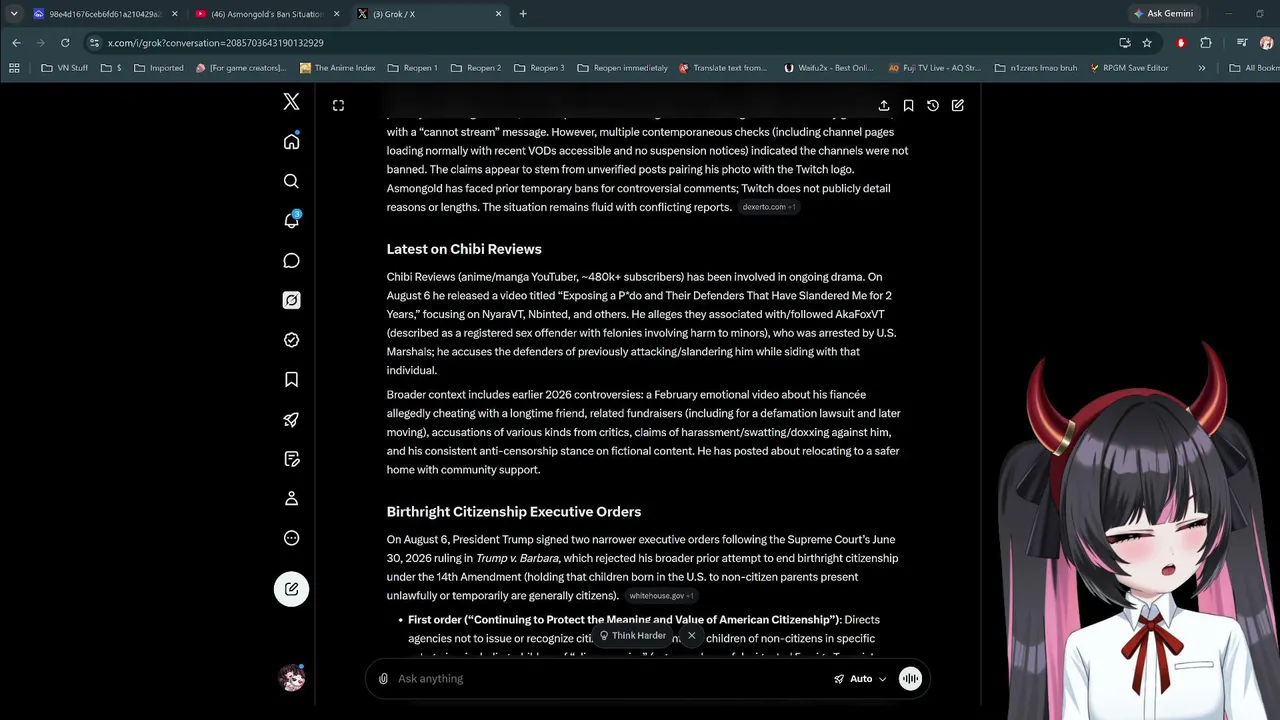
Task: Open Waifu2x bookmark
Action: (x=829, y=68)
